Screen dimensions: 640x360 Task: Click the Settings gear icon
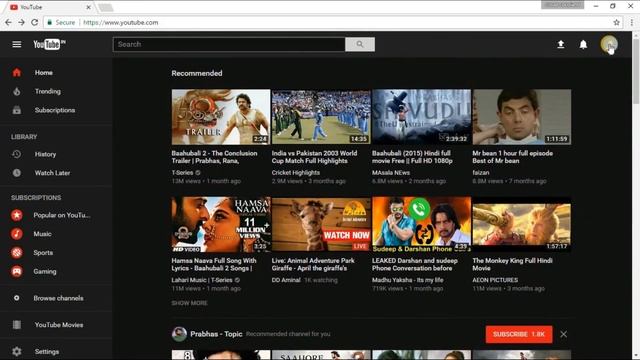click(x=17, y=351)
